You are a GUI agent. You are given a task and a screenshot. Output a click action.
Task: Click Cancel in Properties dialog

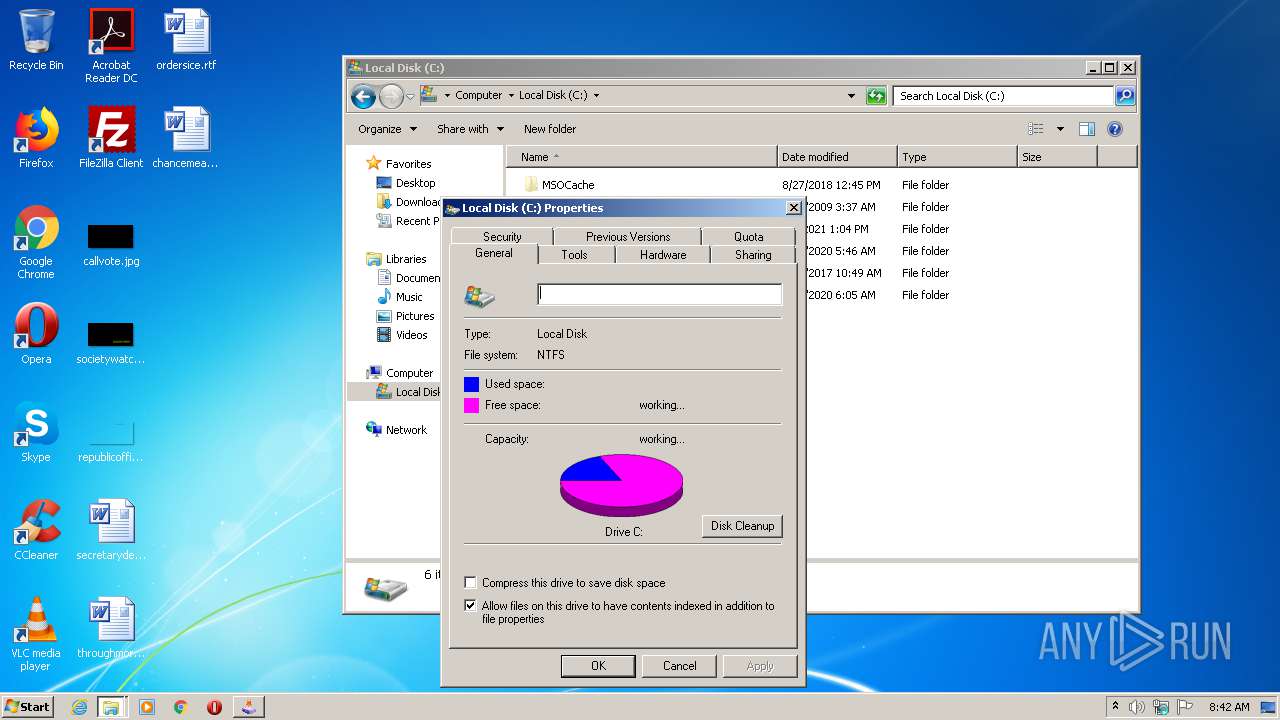(x=679, y=666)
